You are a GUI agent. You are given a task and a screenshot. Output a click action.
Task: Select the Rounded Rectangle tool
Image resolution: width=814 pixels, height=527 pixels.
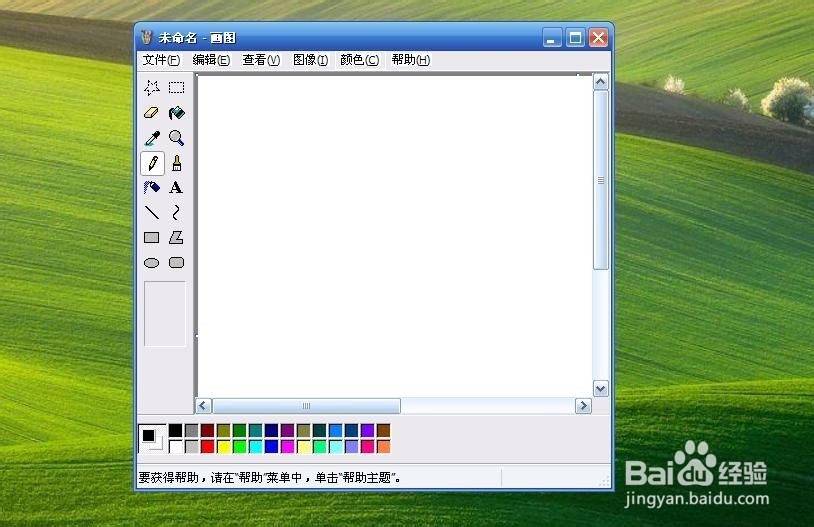(177, 263)
